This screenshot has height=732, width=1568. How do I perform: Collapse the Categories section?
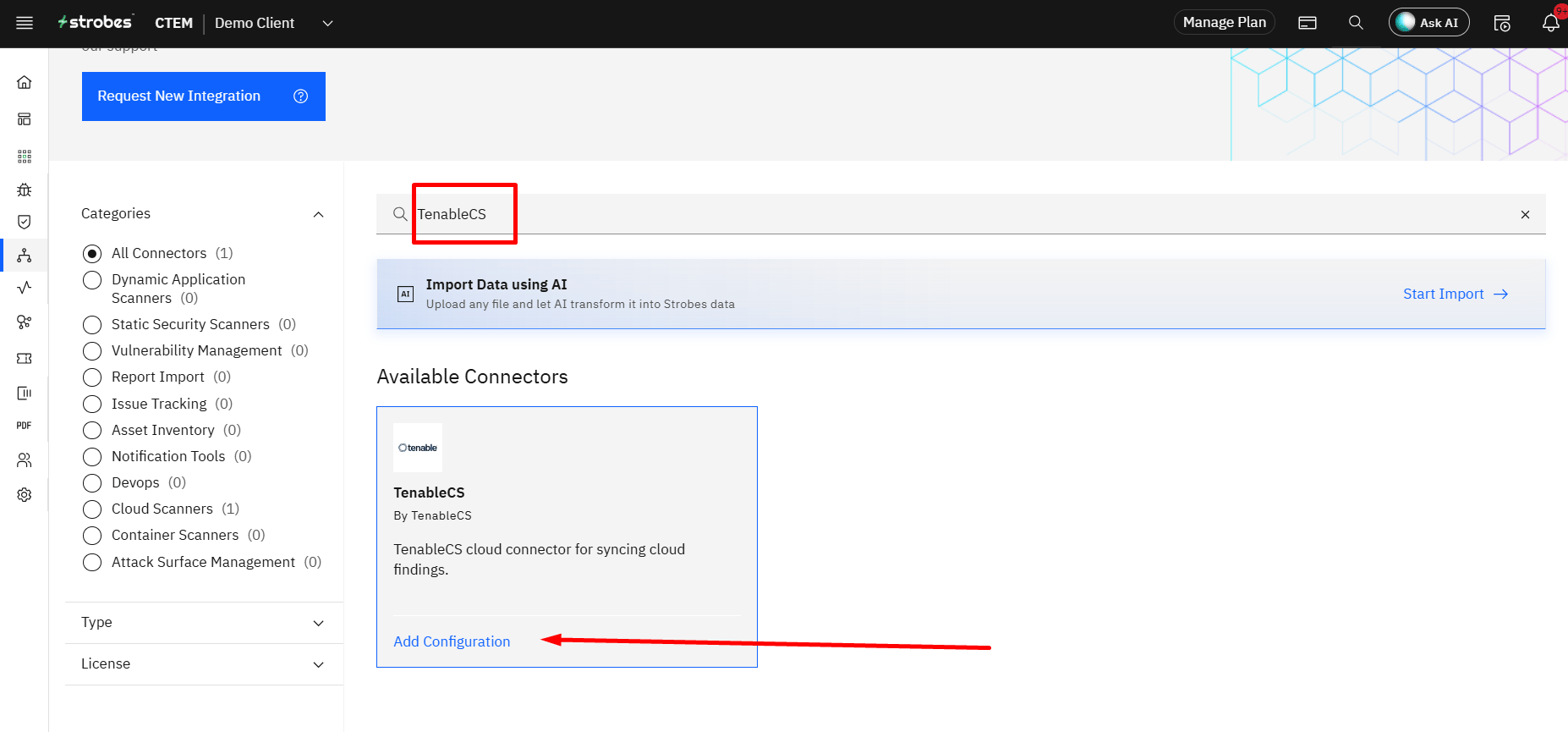(318, 214)
